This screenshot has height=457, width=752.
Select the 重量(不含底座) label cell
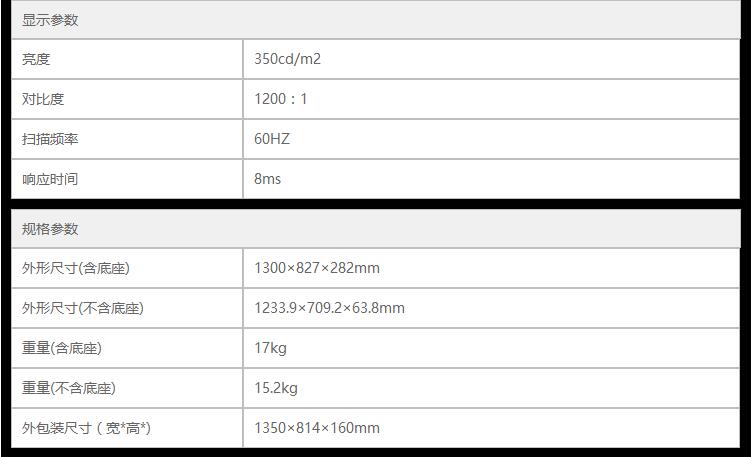click(69, 388)
